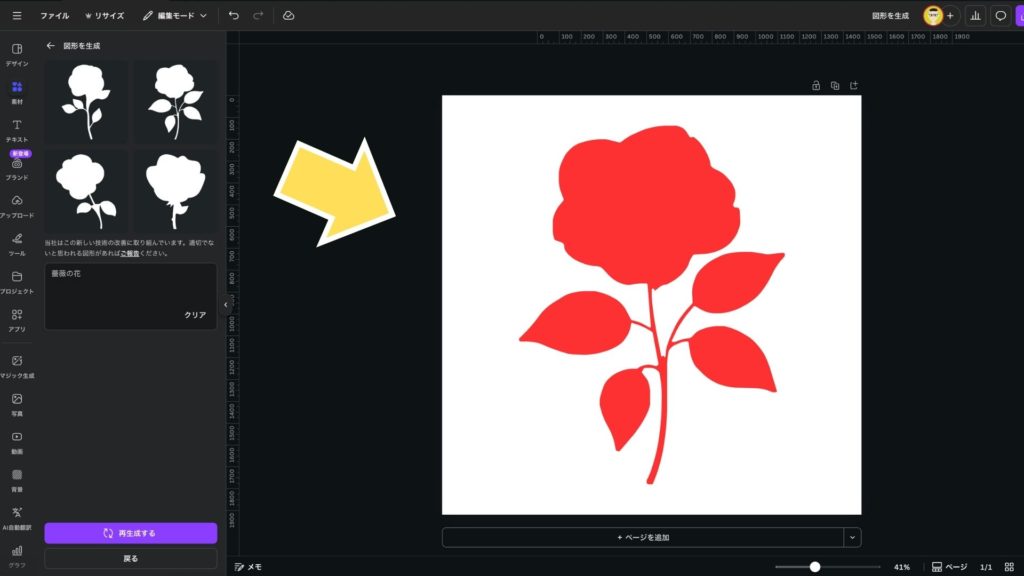Open the アップロード (Uploads) sidebar panel
This screenshot has width=1024, height=576.
tap(17, 205)
